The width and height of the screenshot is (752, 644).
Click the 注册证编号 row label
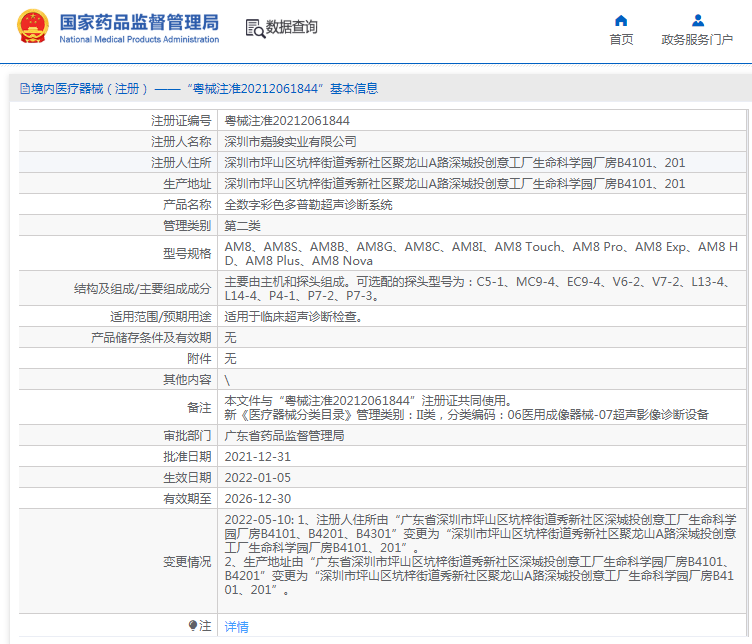click(x=181, y=121)
